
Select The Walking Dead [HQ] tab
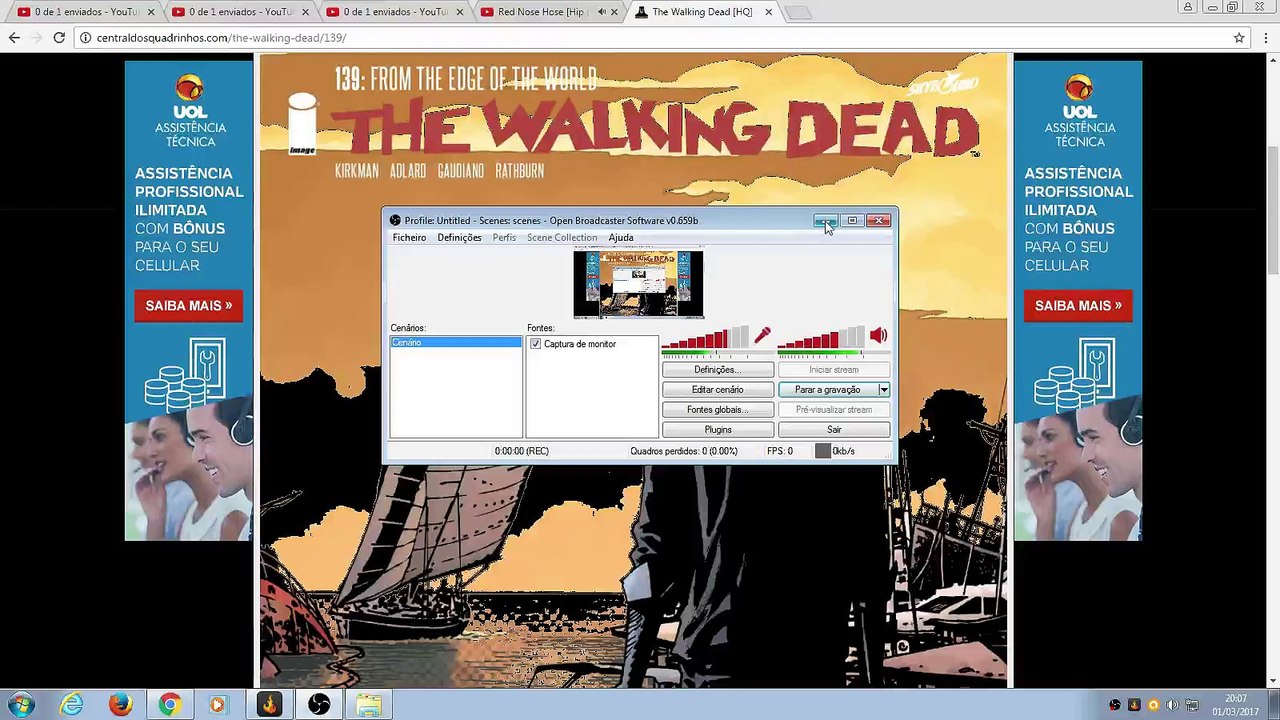[702, 12]
